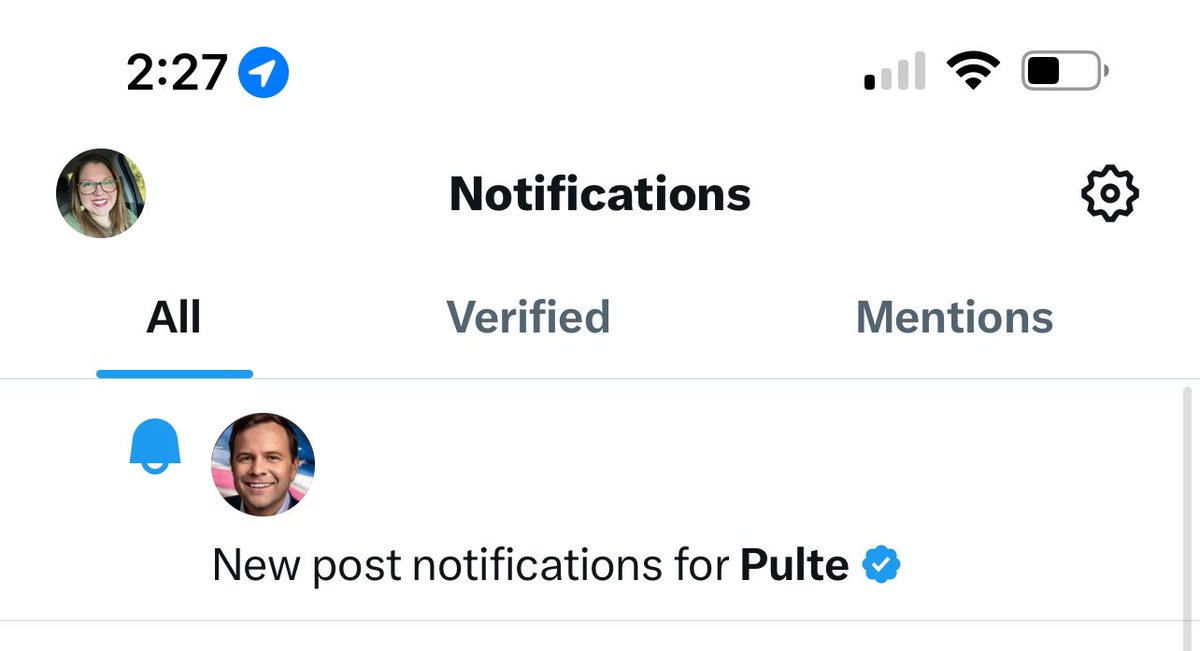Screen dimensions: 1200x651
Task: Tap the blue bell notification icon
Action: pos(155,445)
